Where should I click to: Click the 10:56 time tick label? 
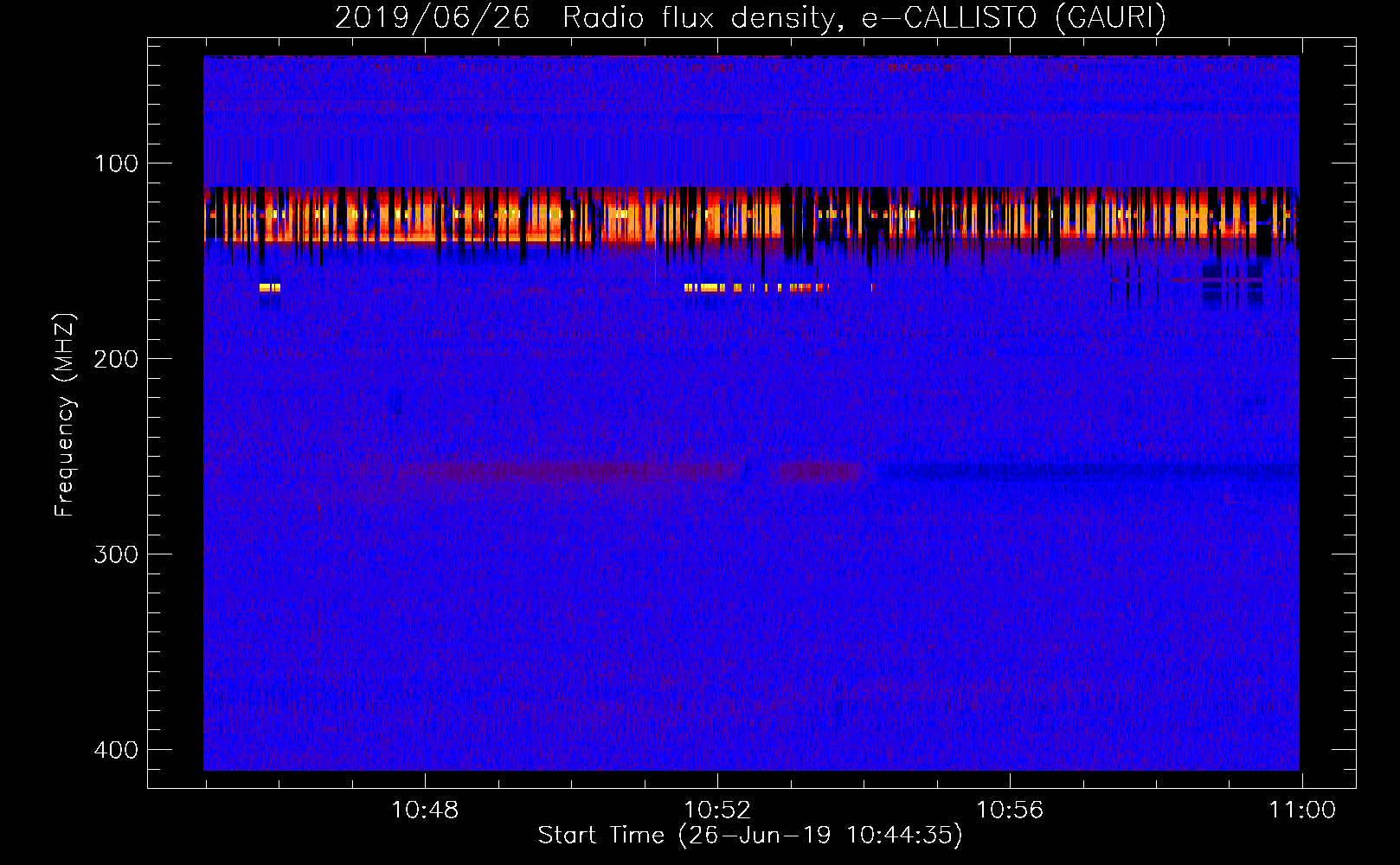pos(1010,811)
